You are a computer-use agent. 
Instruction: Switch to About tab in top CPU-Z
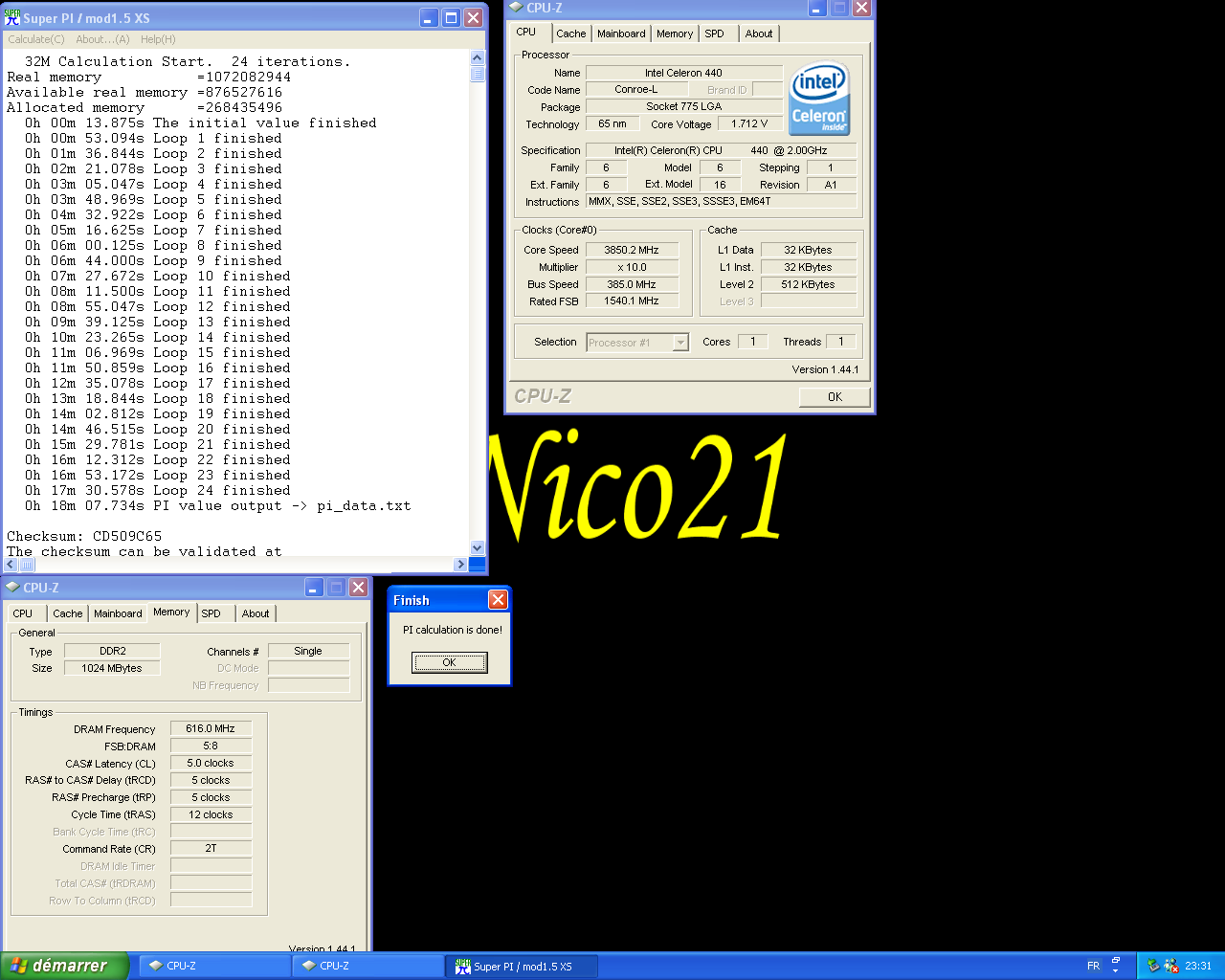tap(759, 33)
